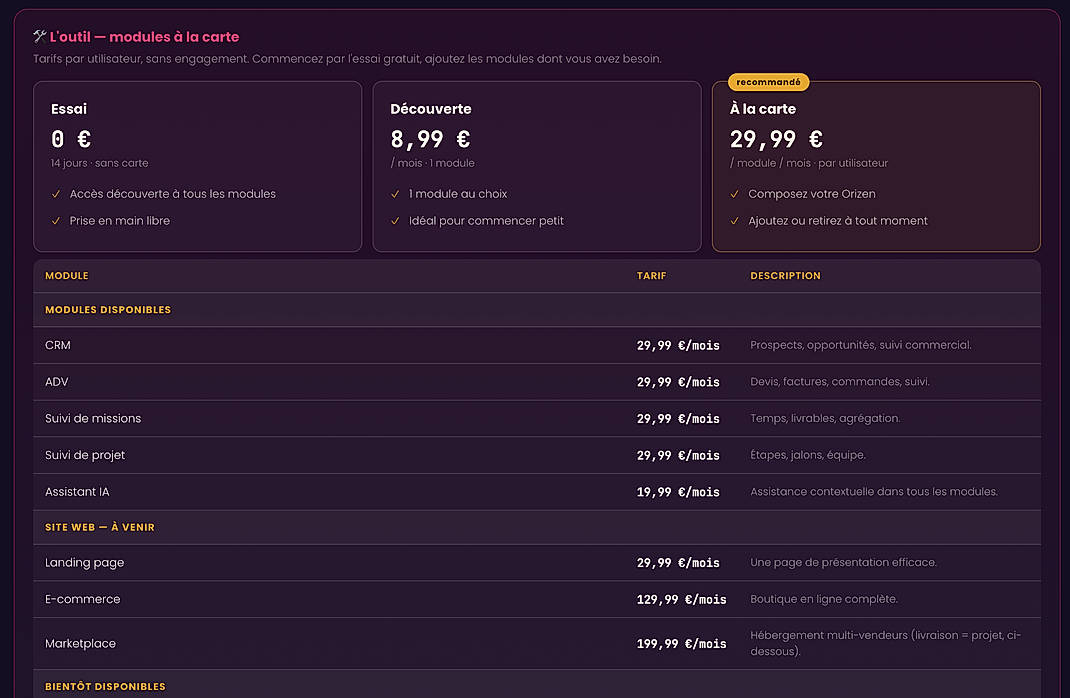Click checkmark next to 'Idéal pour commencer petit'

click(395, 221)
